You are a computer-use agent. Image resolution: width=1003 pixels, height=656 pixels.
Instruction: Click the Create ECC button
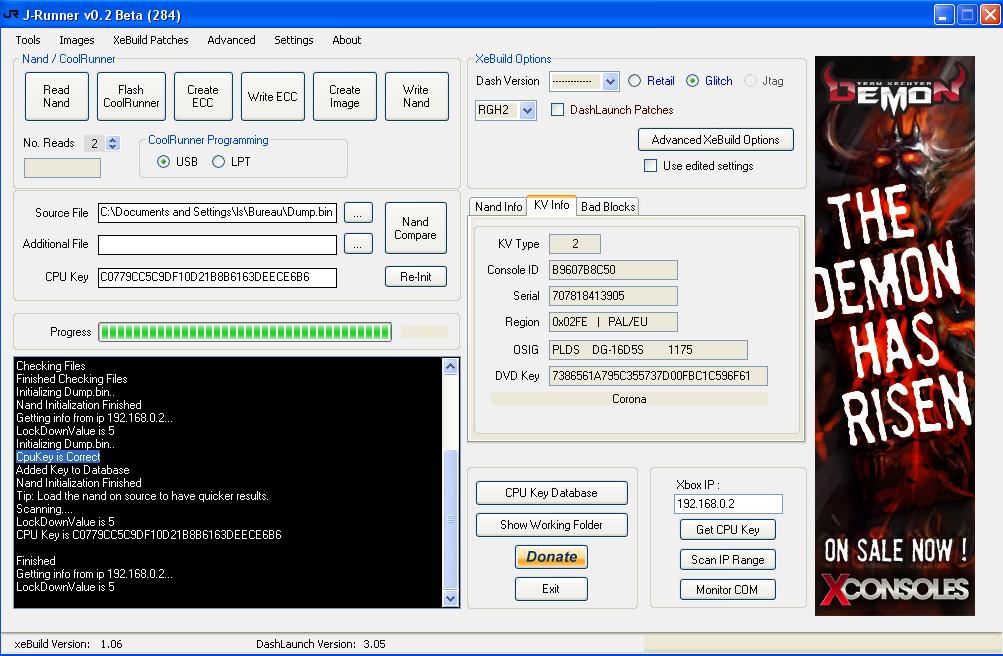[x=202, y=96]
